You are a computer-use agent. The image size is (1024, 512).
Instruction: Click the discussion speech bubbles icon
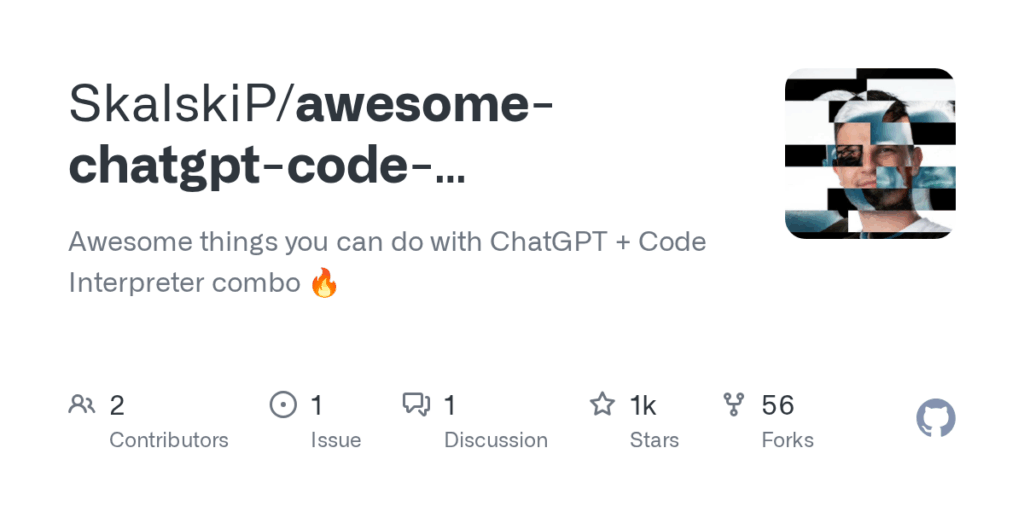click(x=416, y=405)
